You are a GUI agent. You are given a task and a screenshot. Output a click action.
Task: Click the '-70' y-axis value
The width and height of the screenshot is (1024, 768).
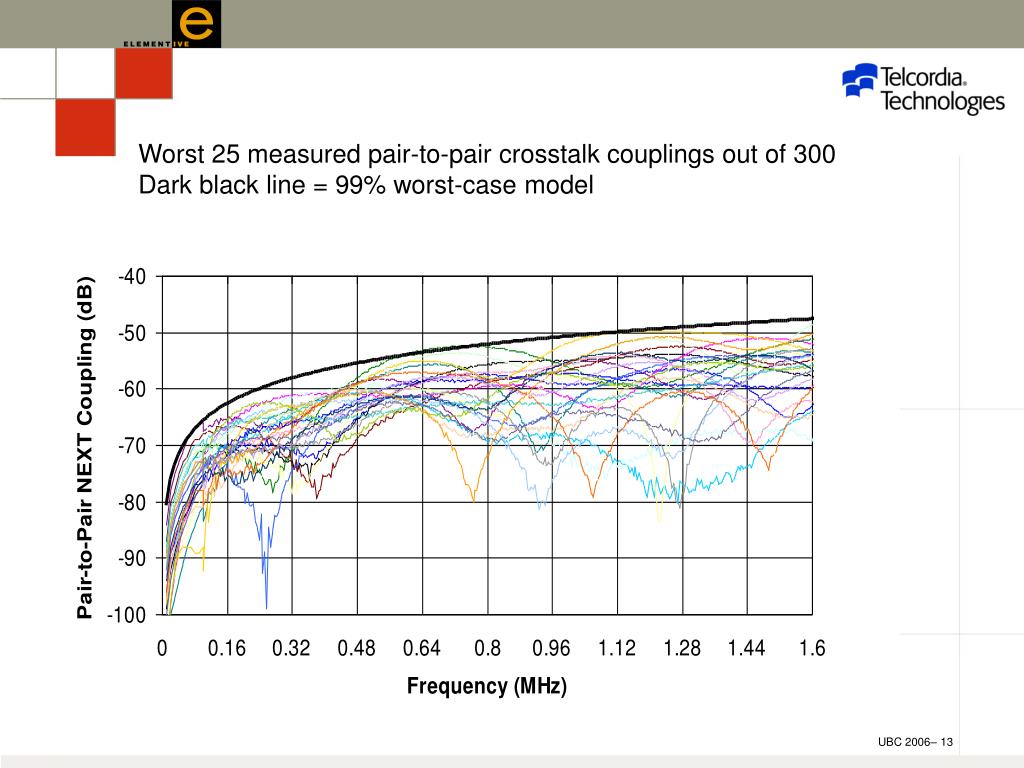[x=132, y=446]
